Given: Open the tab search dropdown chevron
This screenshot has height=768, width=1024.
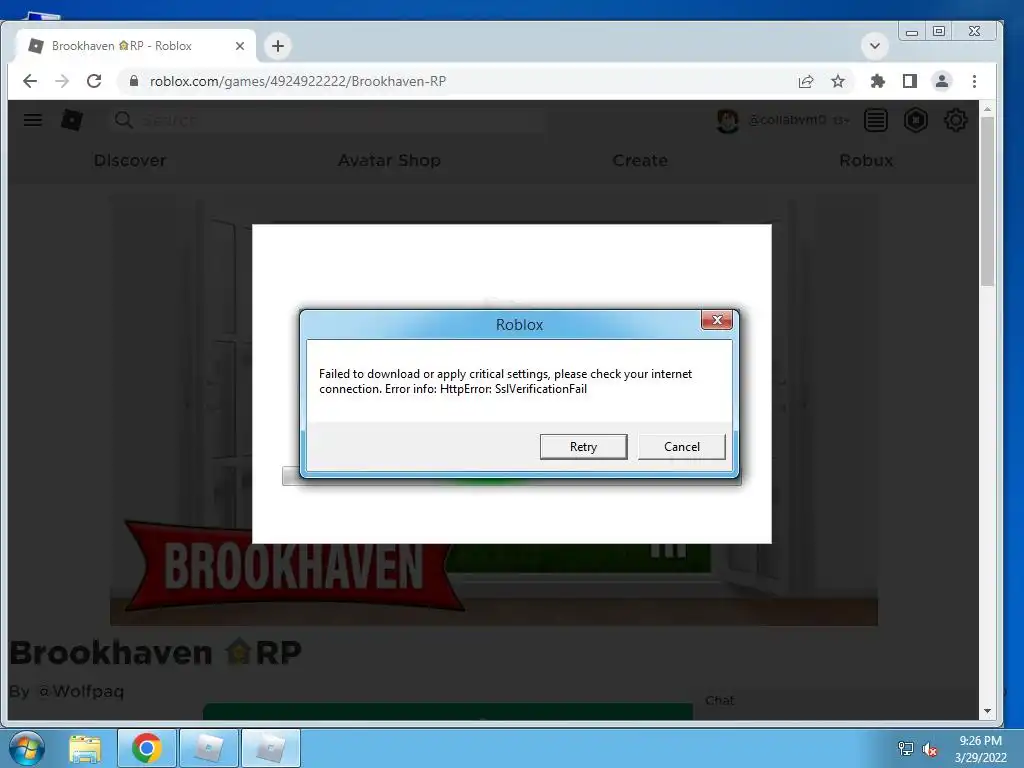Looking at the screenshot, I should point(875,46).
